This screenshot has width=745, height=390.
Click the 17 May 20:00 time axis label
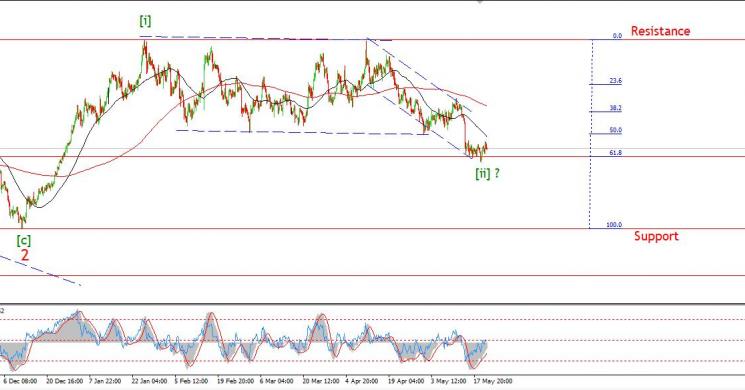493,381
